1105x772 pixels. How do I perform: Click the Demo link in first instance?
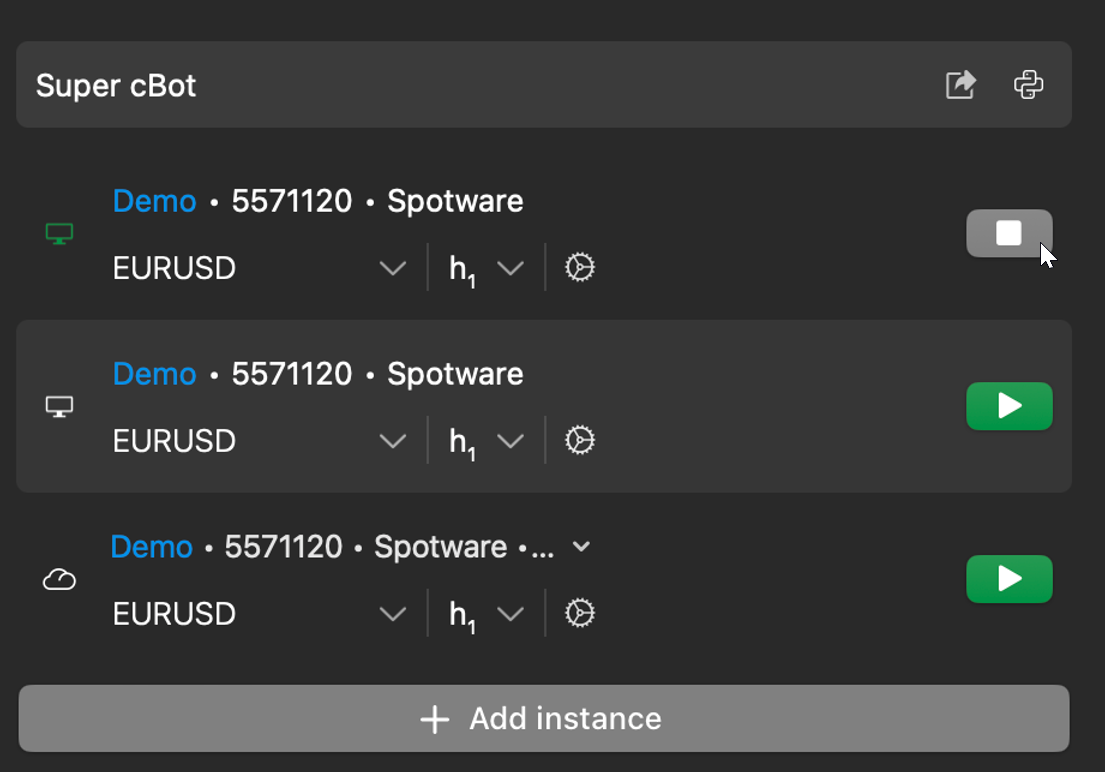point(154,201)
